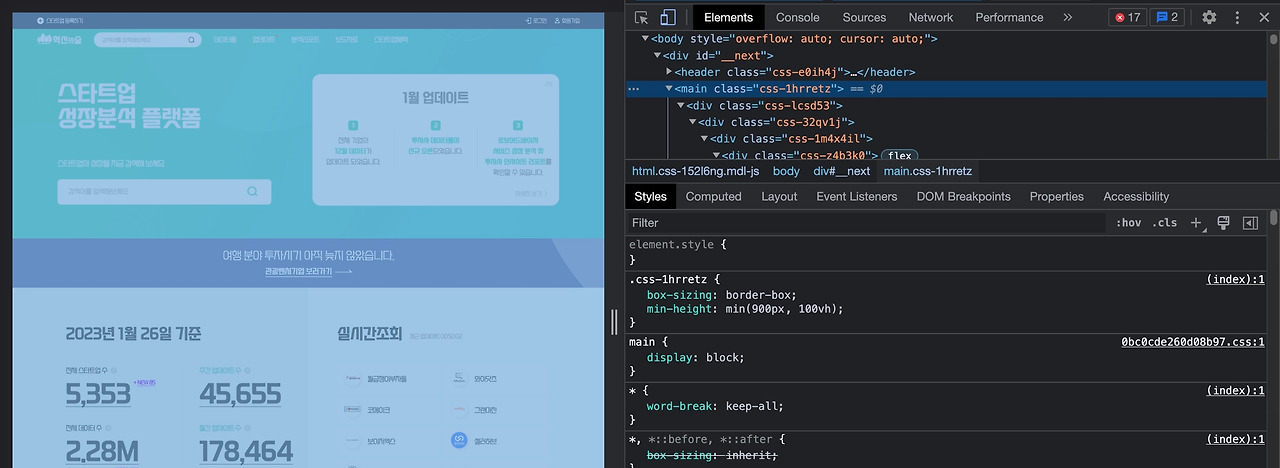Select the div#__next breadcrumb

tap(841, 171)
